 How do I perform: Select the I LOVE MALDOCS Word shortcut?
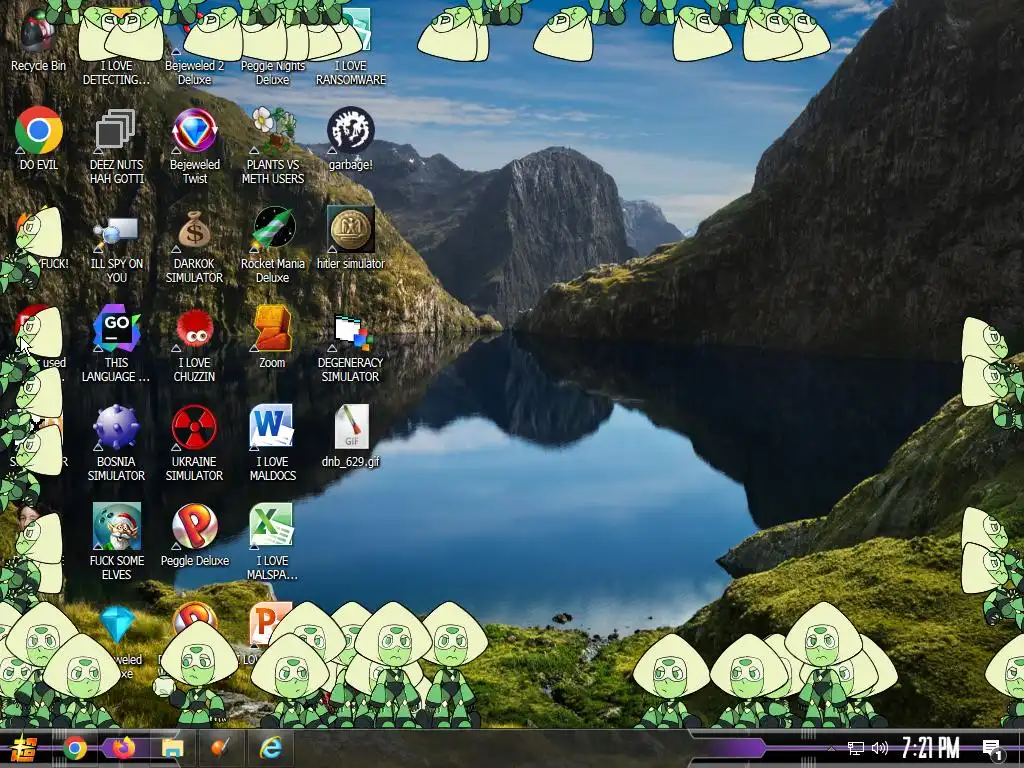273,443
